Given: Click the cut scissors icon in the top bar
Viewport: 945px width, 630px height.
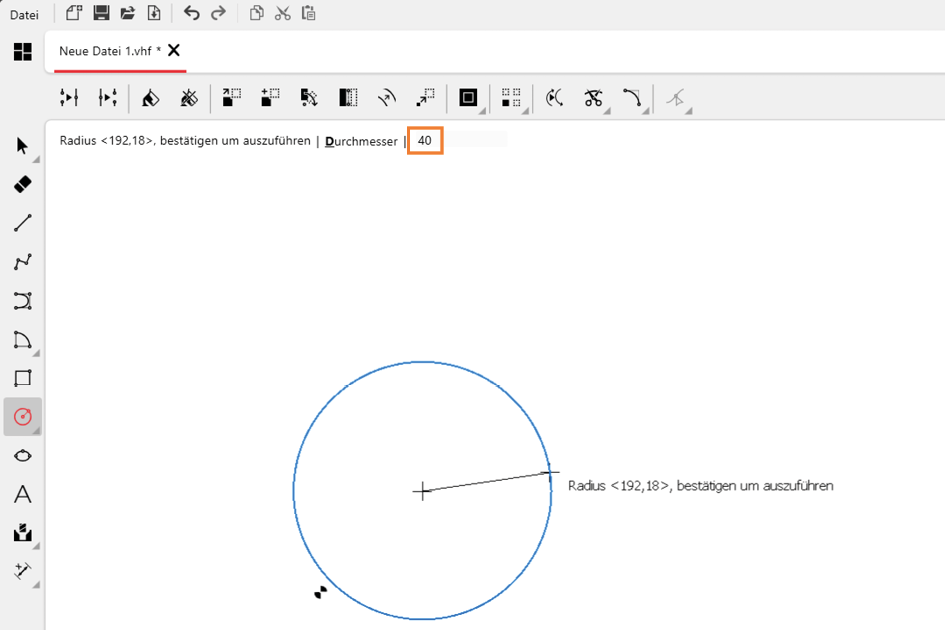Looking at the screenshot, I should [x=282, y=13].
